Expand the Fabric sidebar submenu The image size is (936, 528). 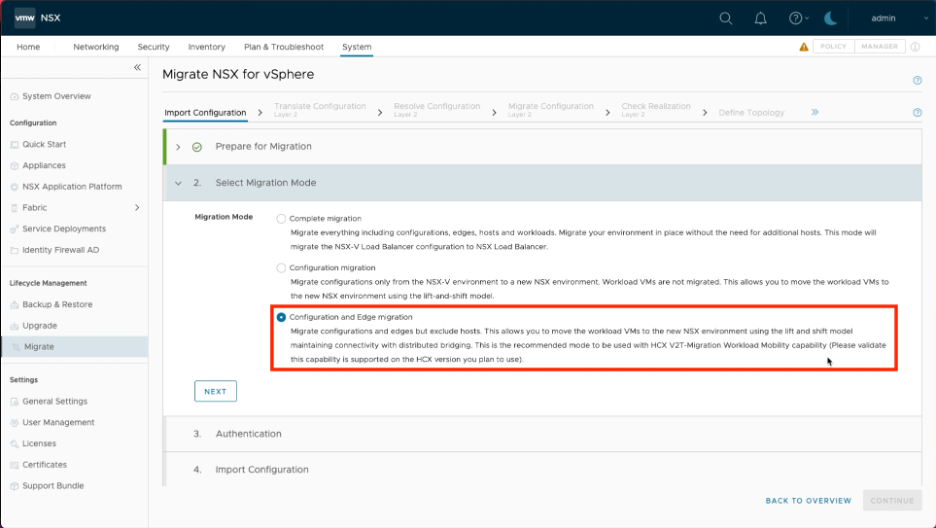coord(137,208)
